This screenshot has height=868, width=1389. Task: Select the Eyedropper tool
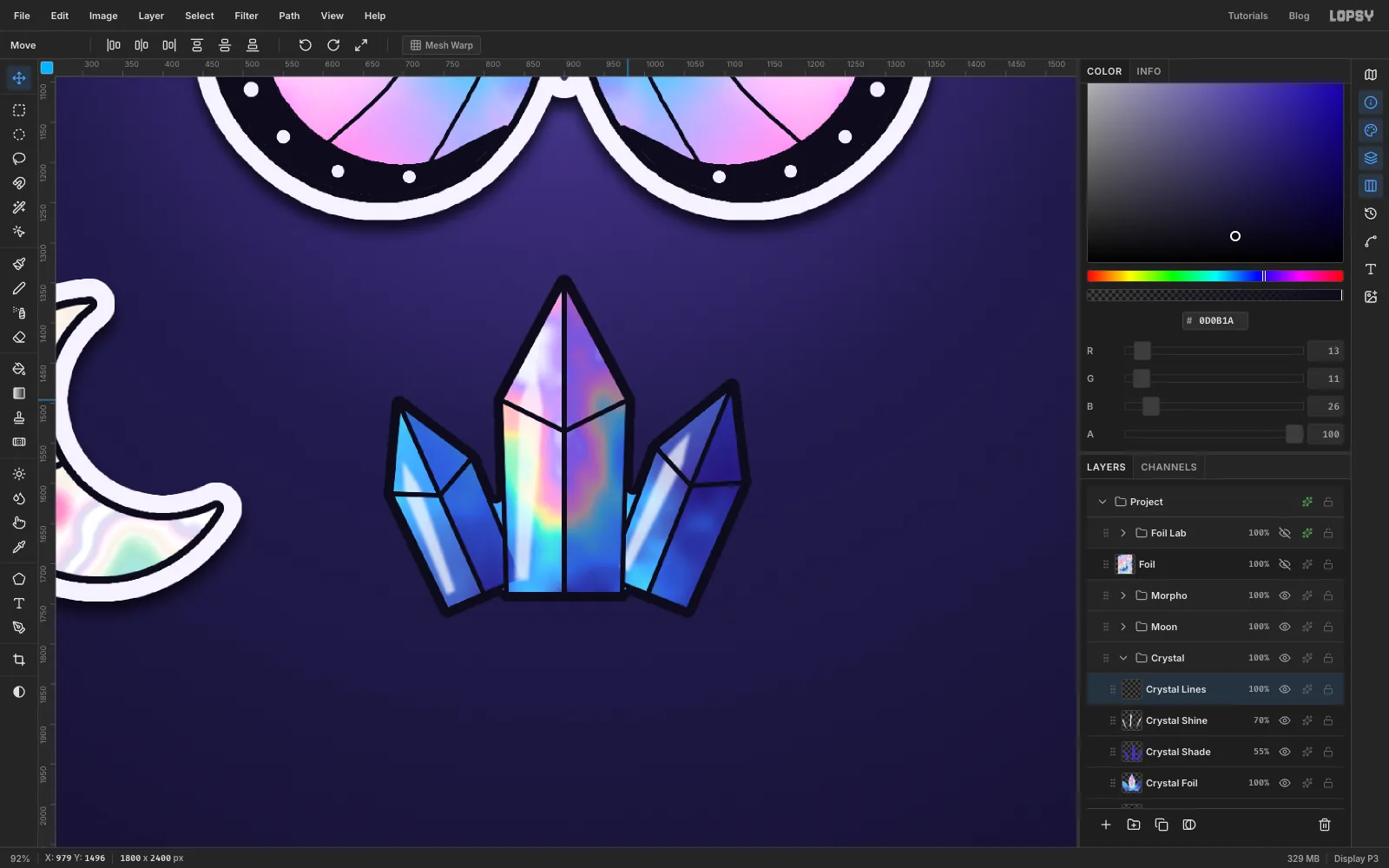coord(19,547)
